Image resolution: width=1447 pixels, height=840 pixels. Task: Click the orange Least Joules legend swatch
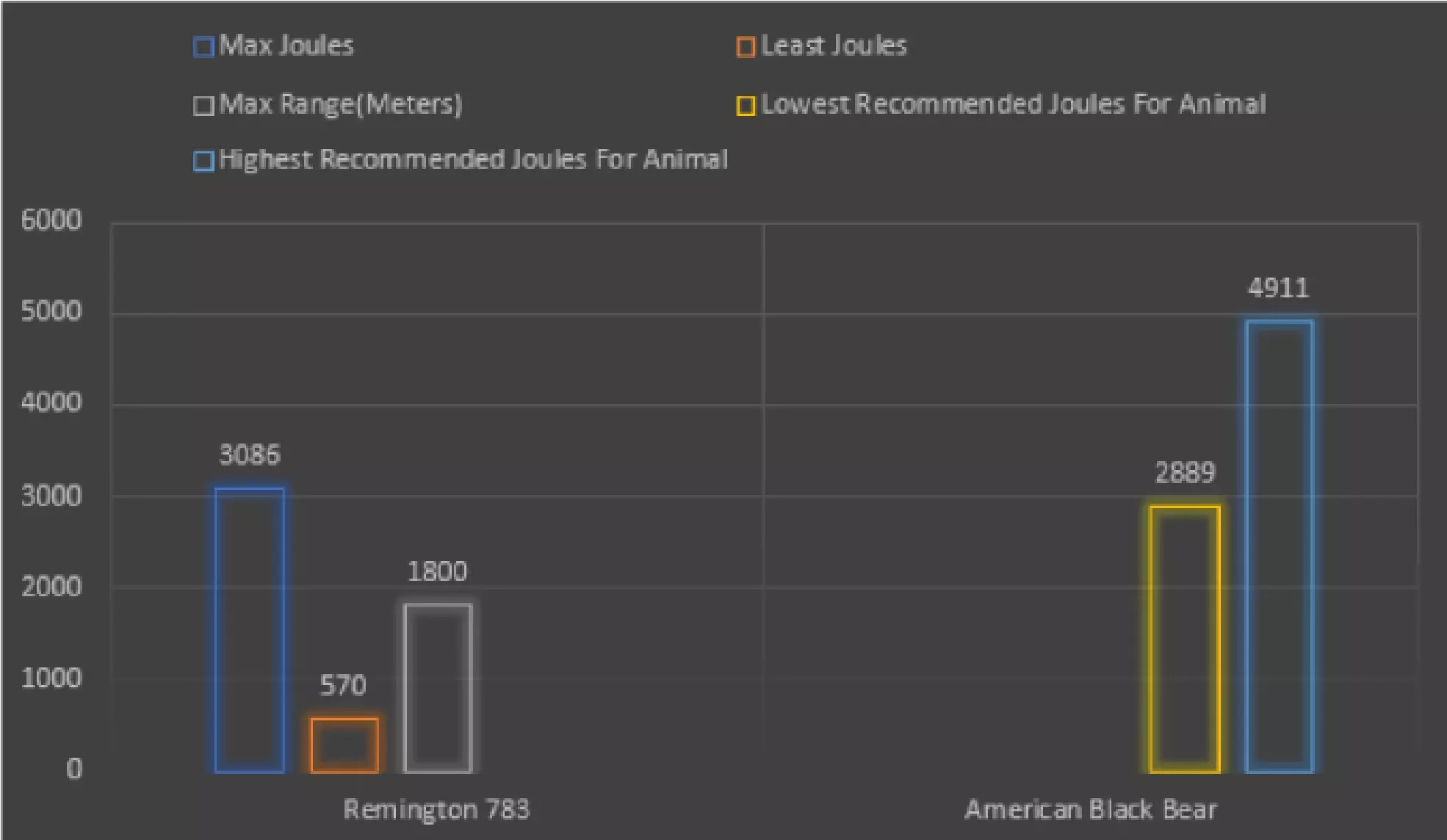[746, 47]
